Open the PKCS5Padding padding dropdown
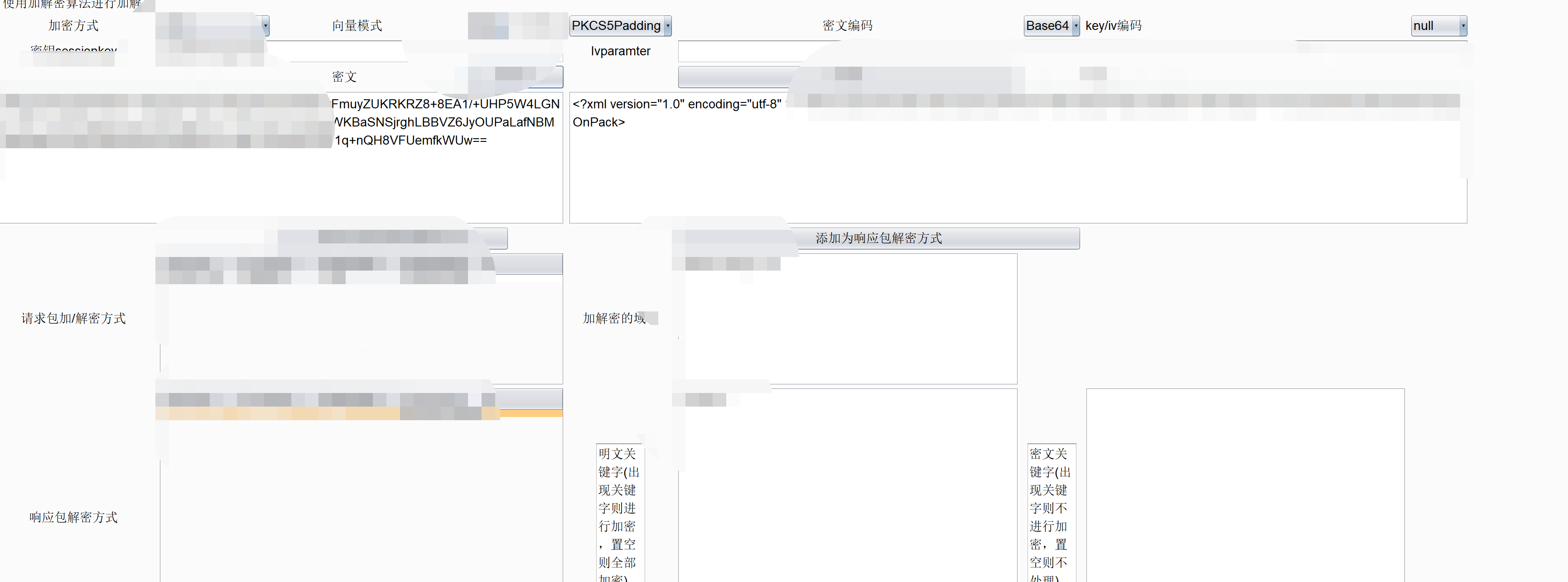Viewport: 1568px width, 582px height. click(x=620, y=25)
